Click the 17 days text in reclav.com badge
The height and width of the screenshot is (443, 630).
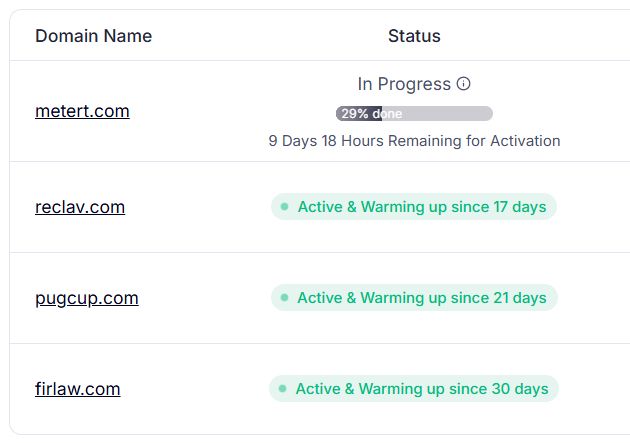(x=520, y=207)
